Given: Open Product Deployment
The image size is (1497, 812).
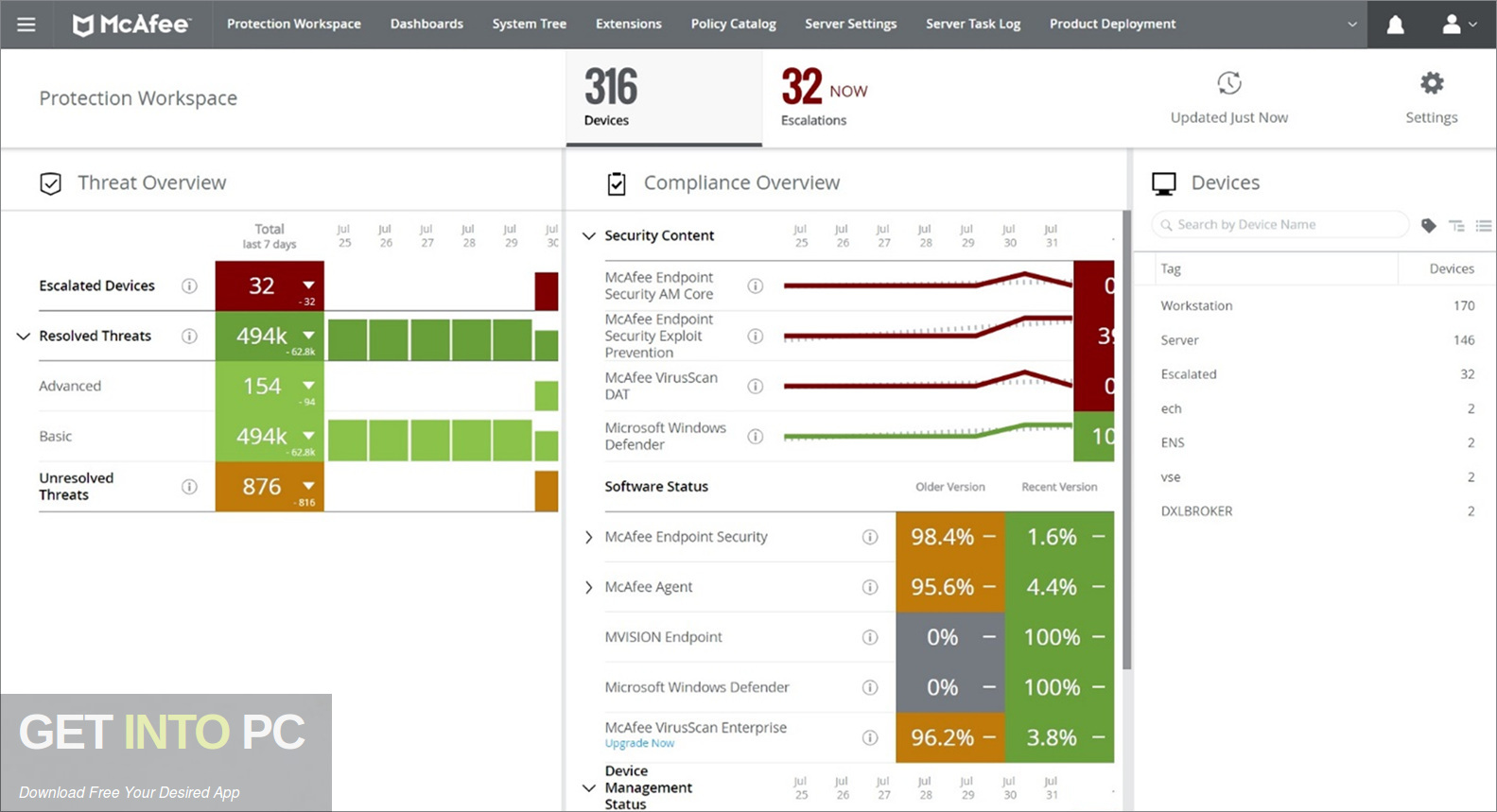Looking at the screenshot, I should pos(1112,25).
